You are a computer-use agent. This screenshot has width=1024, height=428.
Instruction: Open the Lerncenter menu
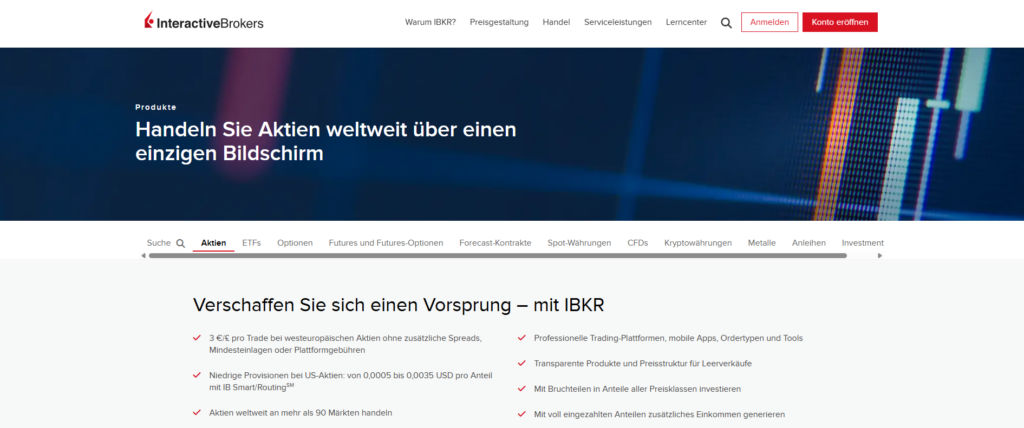click(x=686, y=22)
